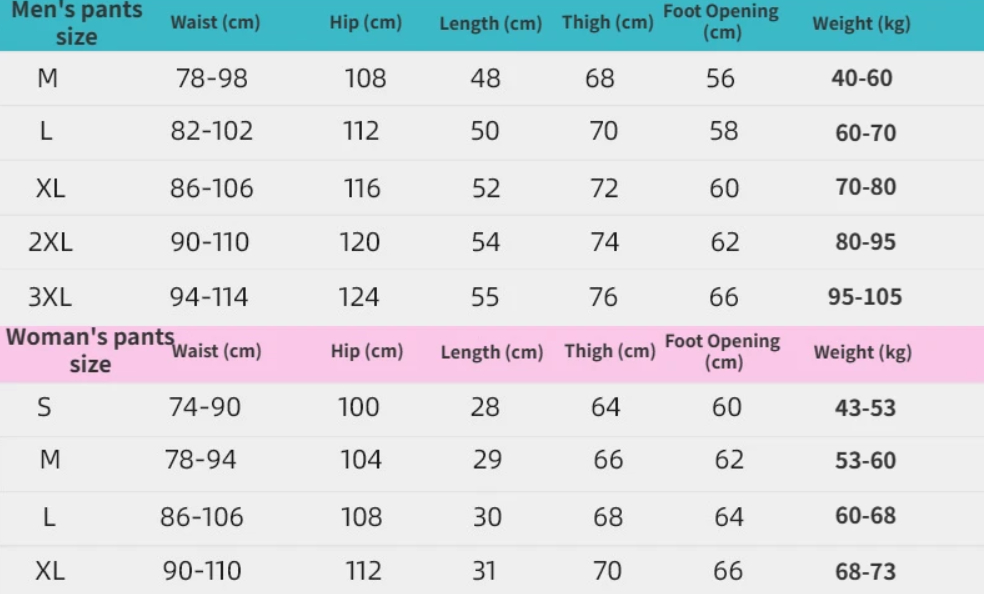This screenshot has height=594, width=984.
Task: Click the Hip (cm) header in pink bar
Action: click(x=367, y=351)
